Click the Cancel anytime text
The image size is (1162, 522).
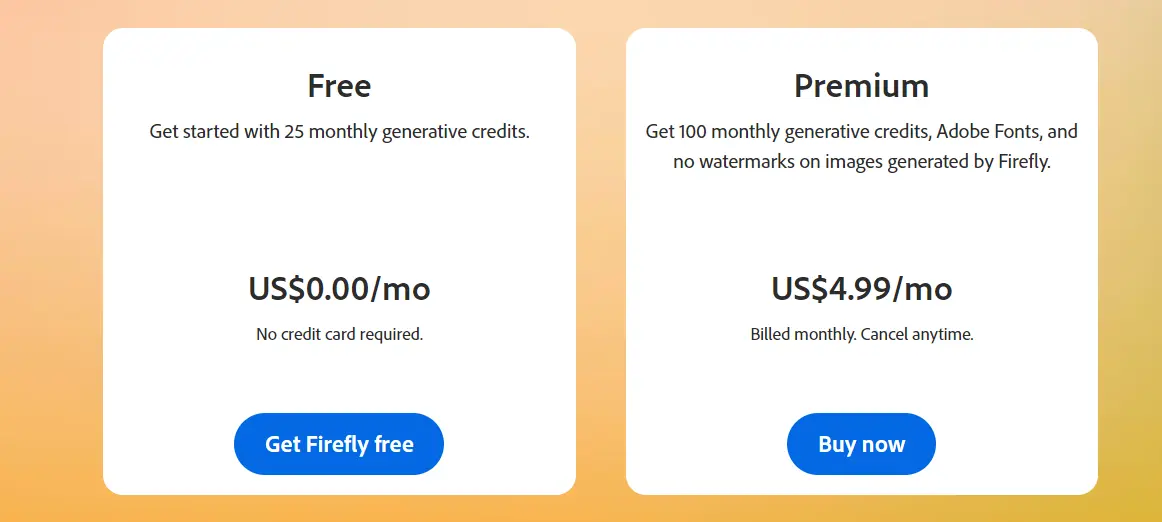tap(917, 334)
